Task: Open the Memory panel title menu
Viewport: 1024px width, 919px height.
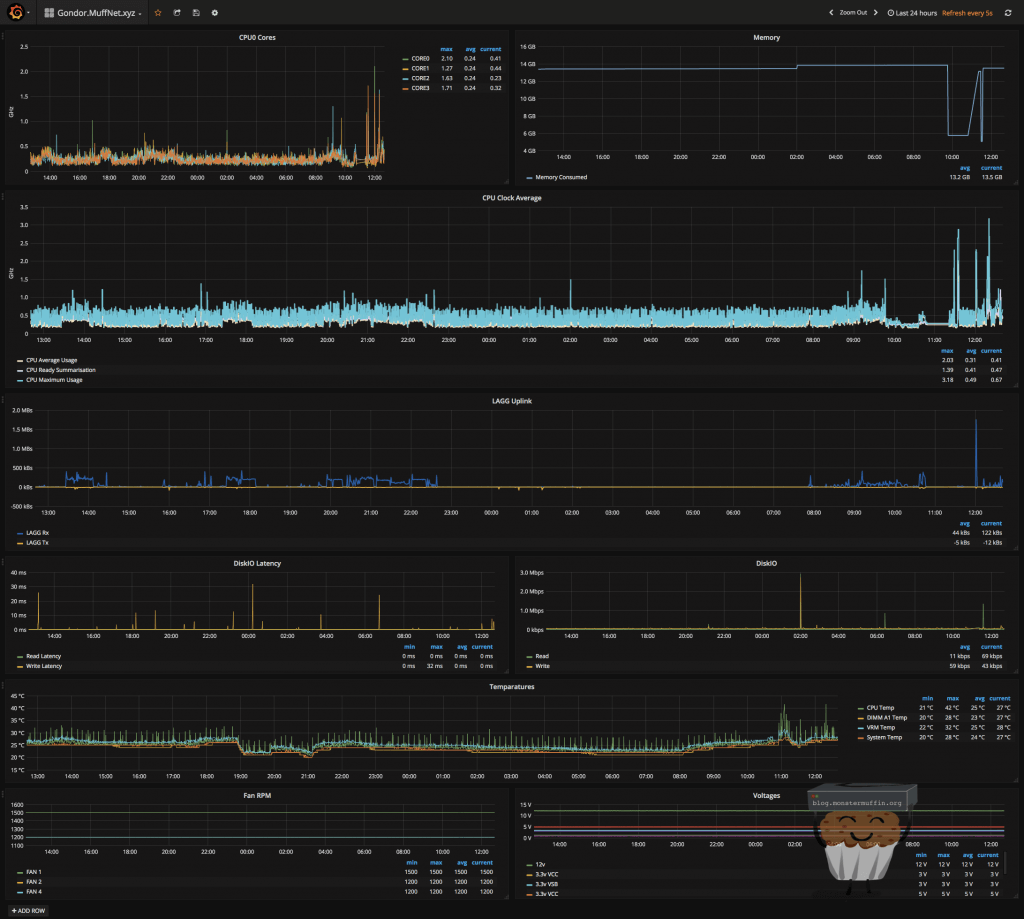Action: pyautogui.click(x=766, y=37)
